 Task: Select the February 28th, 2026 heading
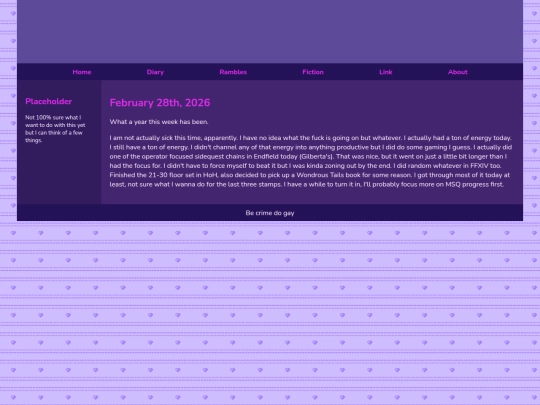pyautogui.click(x=160, y=103)
